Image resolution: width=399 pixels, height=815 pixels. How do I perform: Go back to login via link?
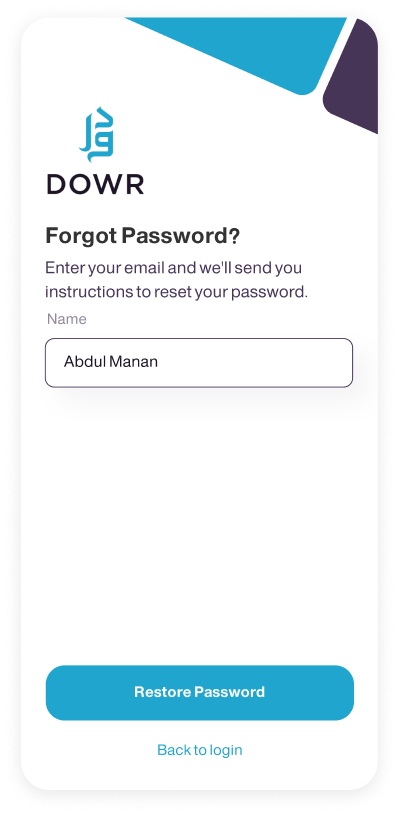(200, 750)
